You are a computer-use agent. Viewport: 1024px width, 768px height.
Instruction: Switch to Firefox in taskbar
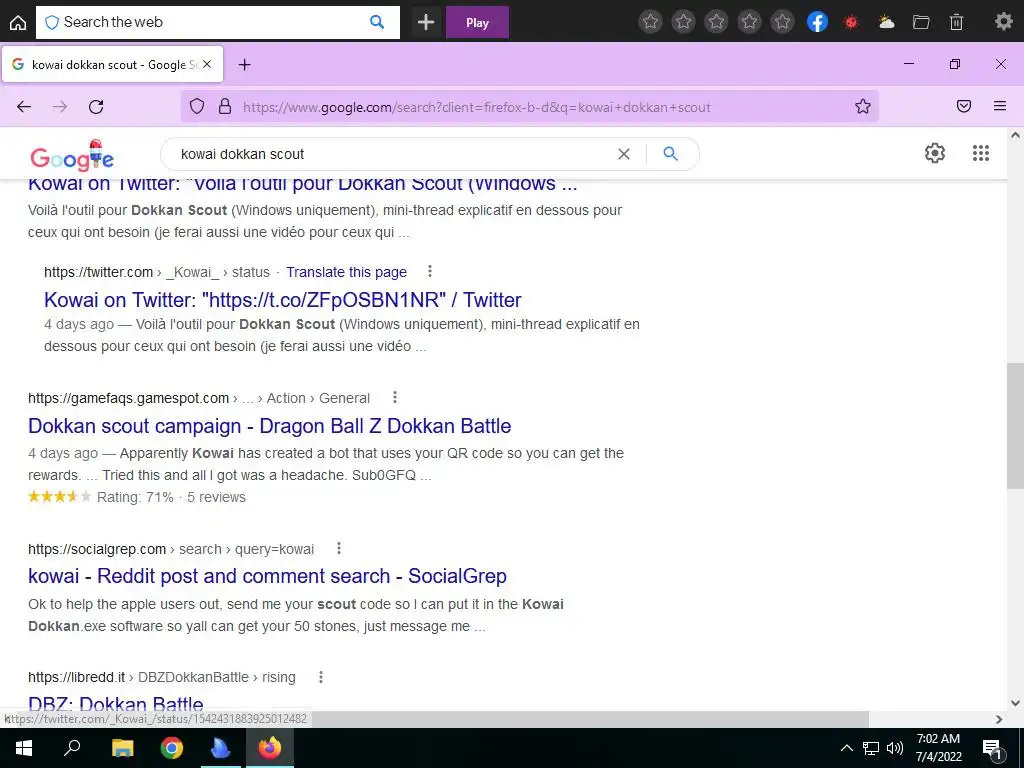[x=269, y=748]
